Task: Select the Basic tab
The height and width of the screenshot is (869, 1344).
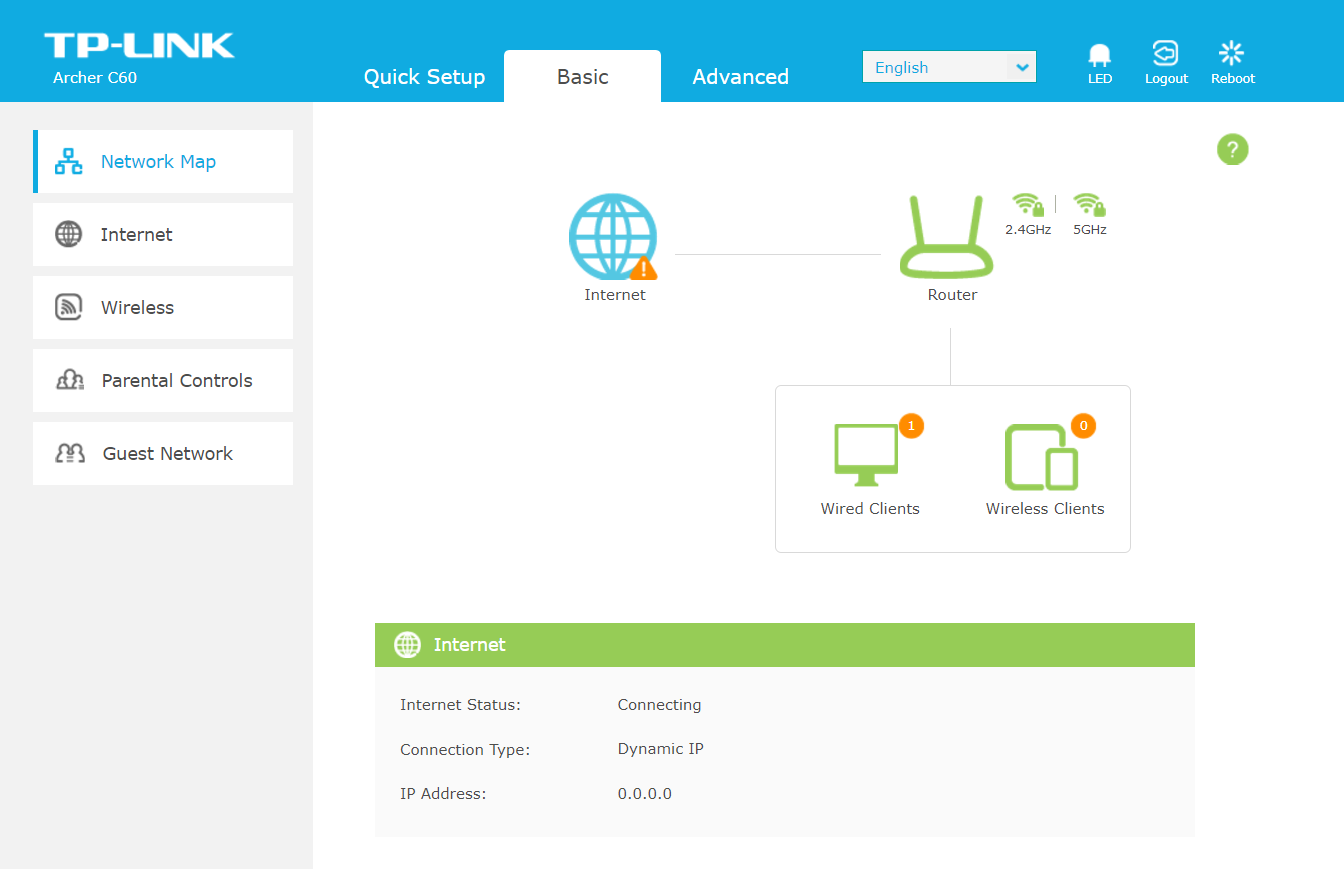Action: point(582,77)
